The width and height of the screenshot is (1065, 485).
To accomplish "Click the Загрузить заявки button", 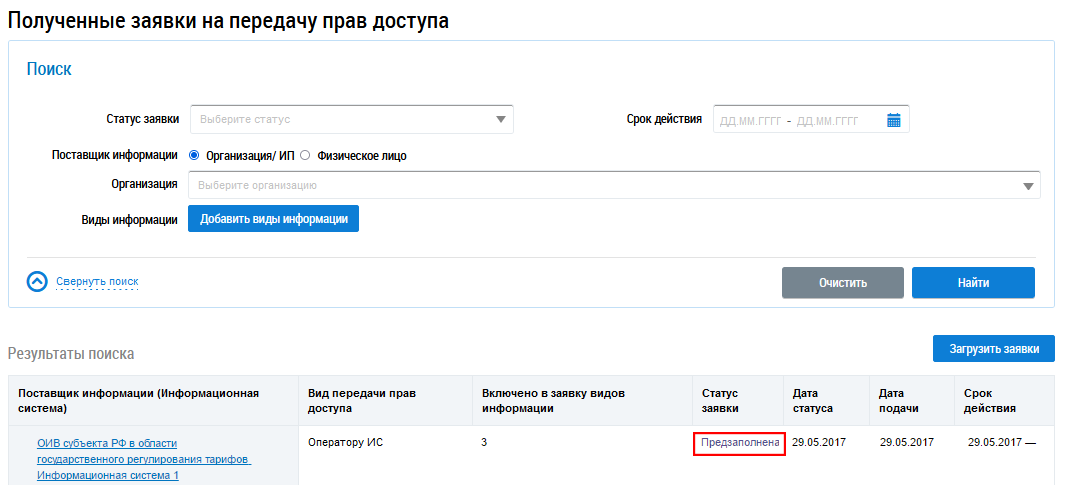I will point(993,349).
